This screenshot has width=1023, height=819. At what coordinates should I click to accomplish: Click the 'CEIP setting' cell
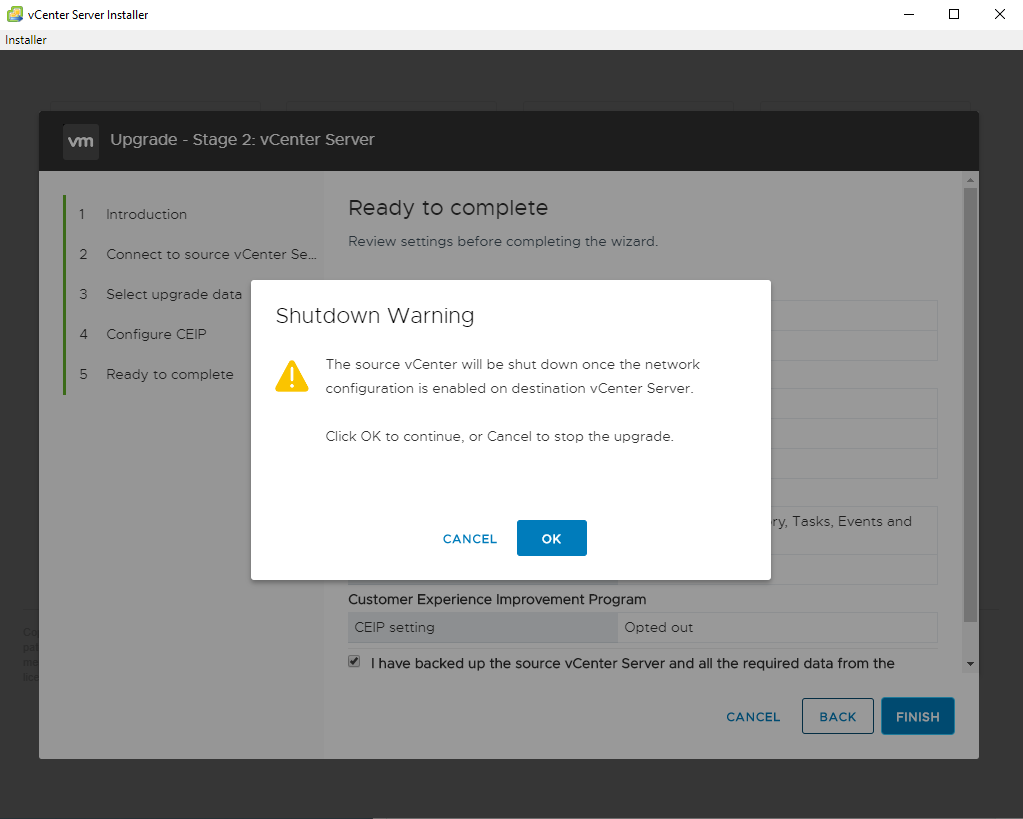(483, 627)
